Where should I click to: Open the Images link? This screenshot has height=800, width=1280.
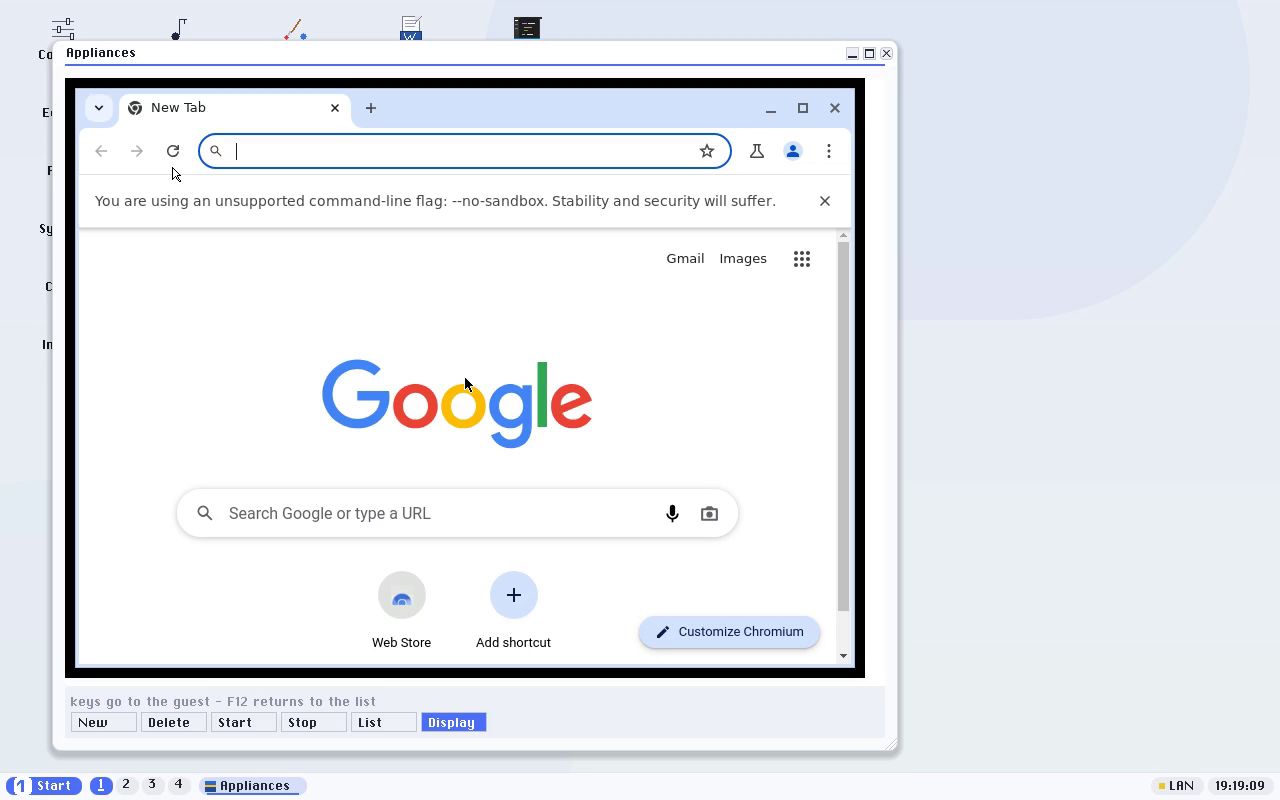(x=743, y=259)
